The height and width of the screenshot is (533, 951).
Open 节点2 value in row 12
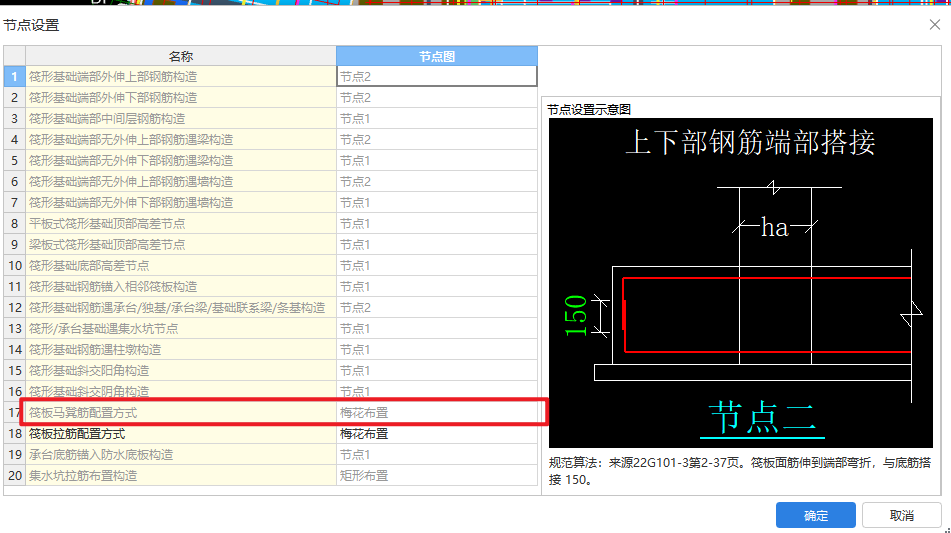click(437, 308)
